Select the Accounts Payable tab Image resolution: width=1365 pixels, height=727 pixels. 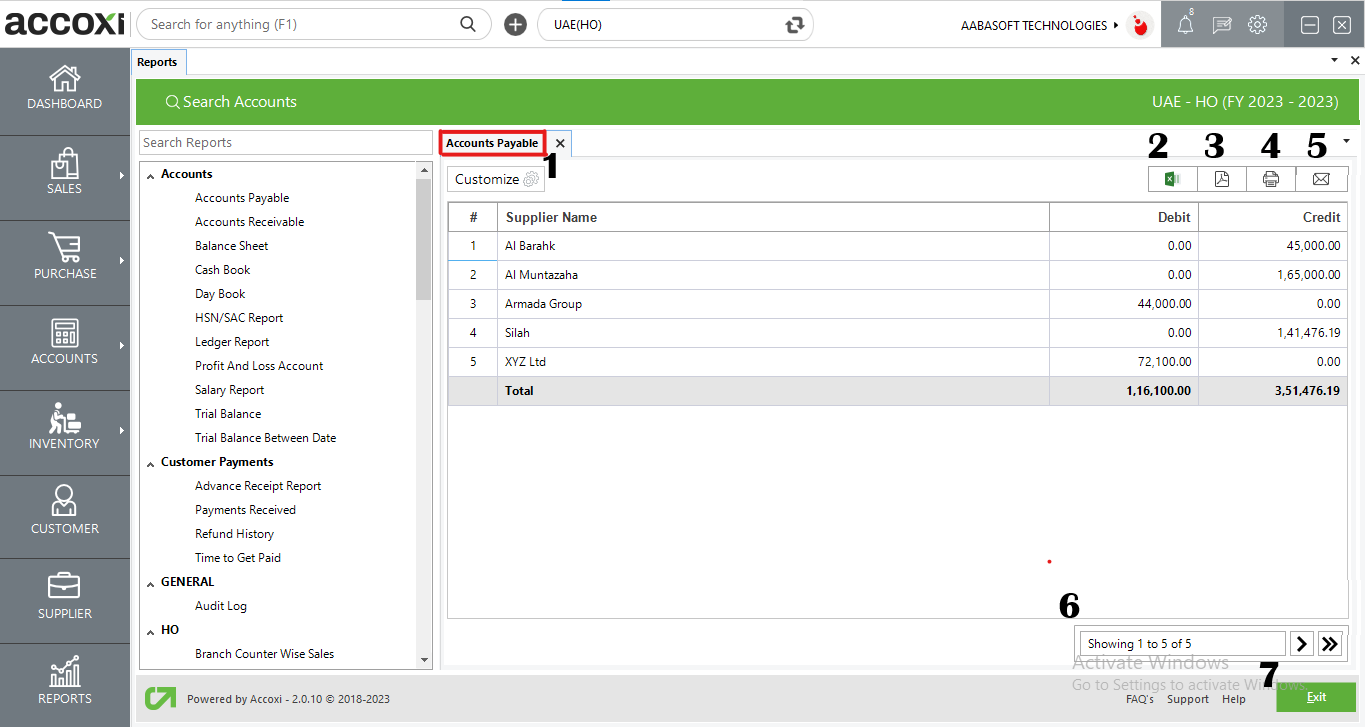492,143
